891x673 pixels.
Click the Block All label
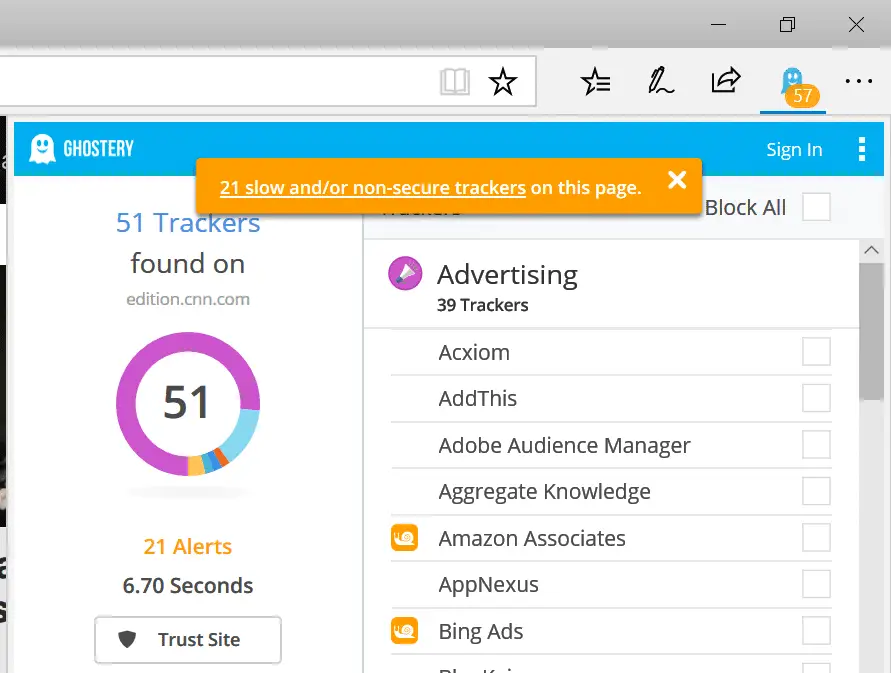(x=746, y=207)
